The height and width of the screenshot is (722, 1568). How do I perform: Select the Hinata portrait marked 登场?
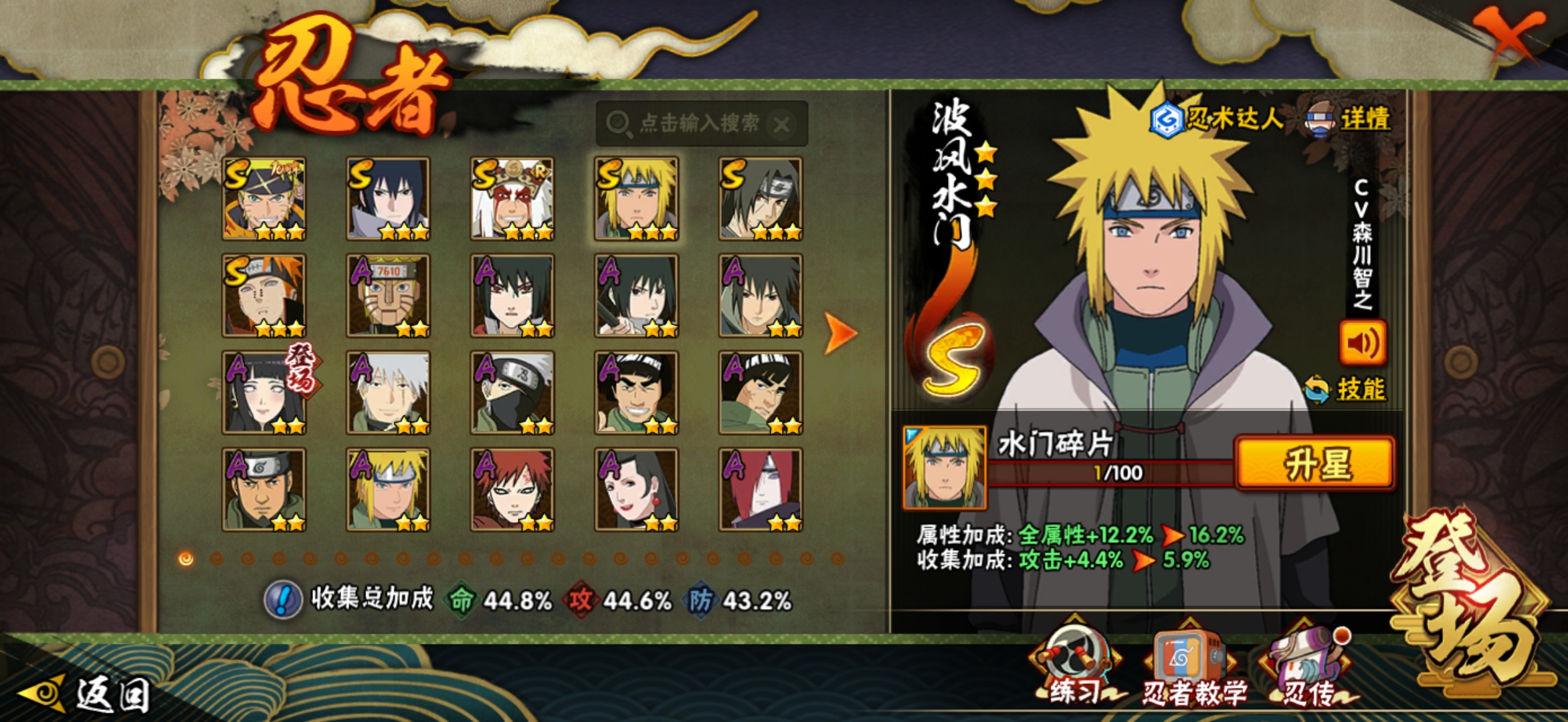pyautogui.click(x=264, y=392)
